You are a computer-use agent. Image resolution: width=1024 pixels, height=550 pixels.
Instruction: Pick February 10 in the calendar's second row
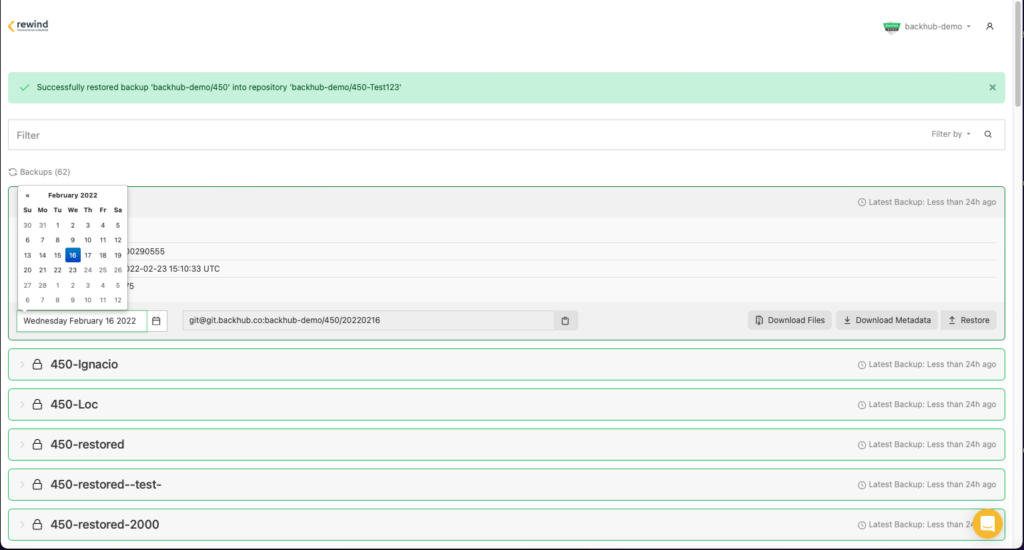pos(88,240)
